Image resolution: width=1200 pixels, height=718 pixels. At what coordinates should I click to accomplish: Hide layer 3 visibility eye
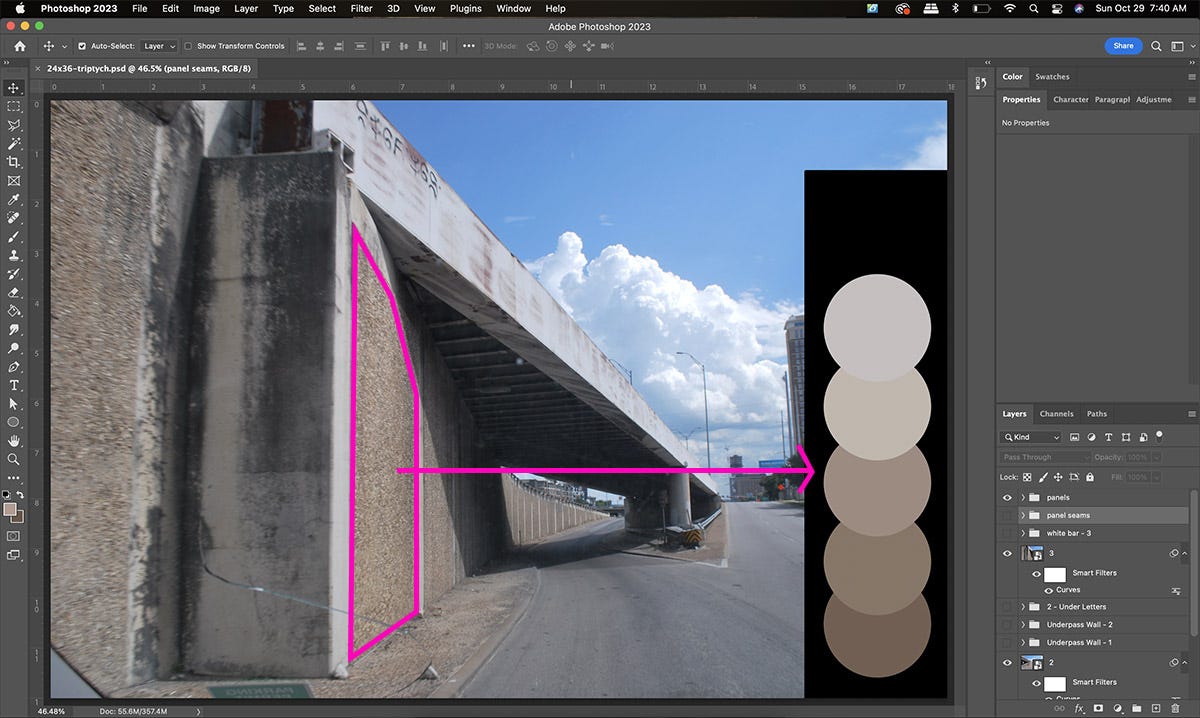pos(1007,553)
